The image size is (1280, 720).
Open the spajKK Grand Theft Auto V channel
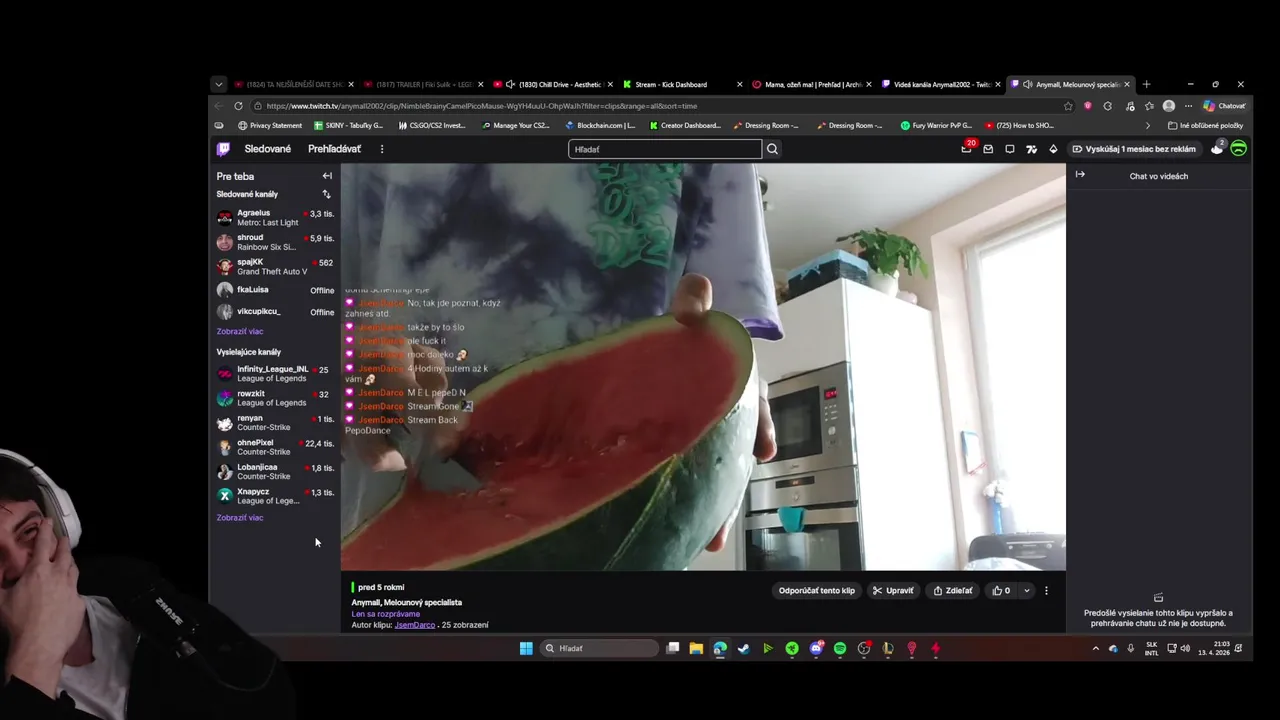pyautogui.click(x=275, y=267)
